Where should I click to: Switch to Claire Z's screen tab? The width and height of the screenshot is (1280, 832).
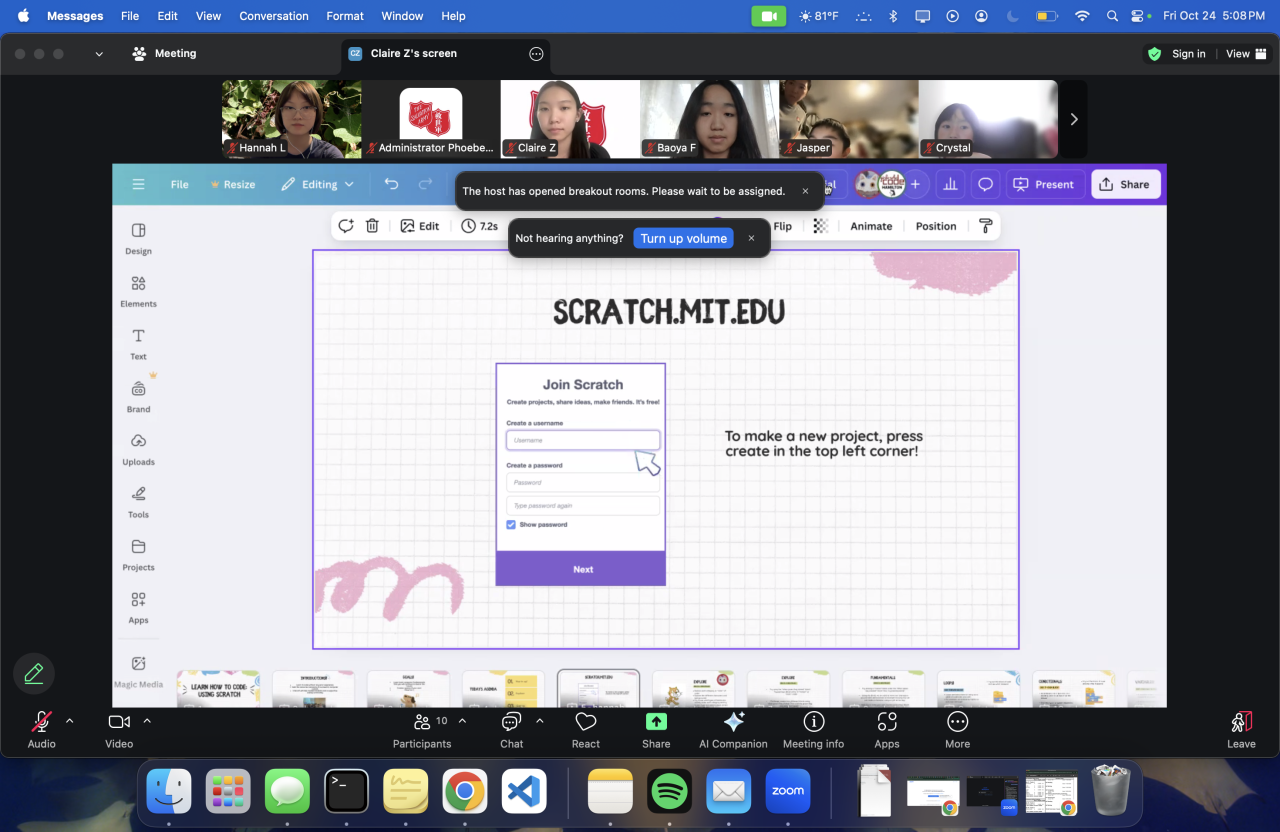[445, 54]
